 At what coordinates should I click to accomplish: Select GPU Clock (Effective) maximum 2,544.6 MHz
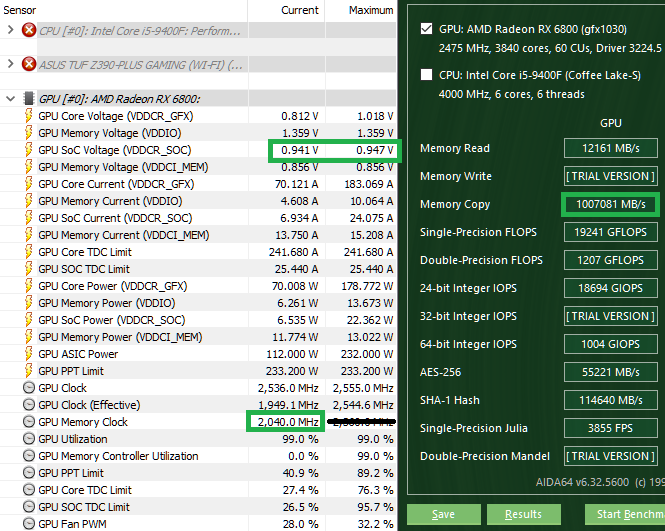pyautogui.click(x=363, y=405)
